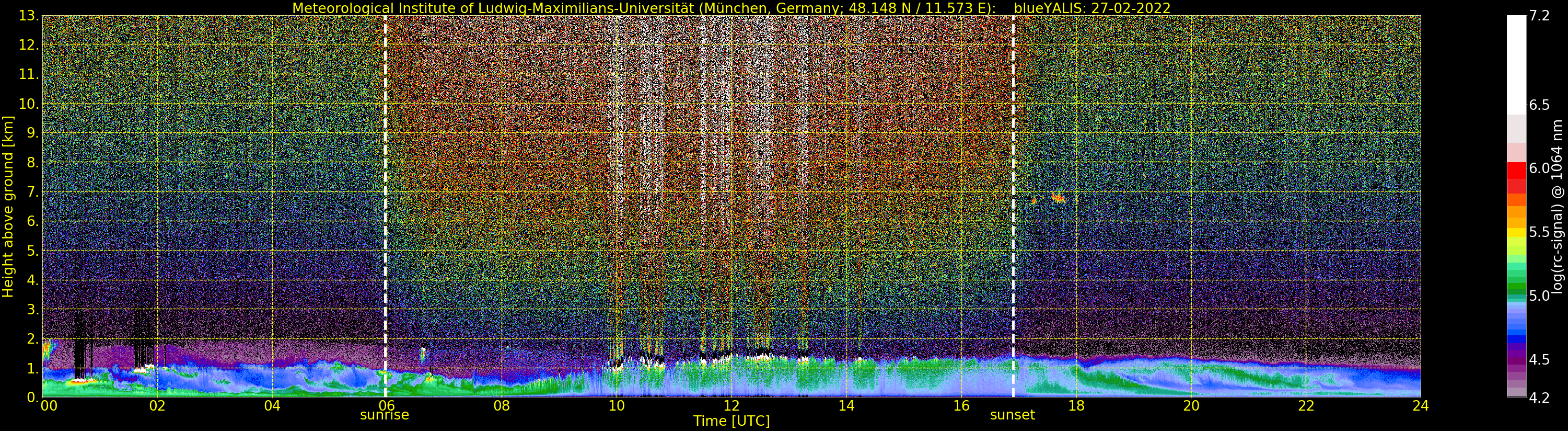Click the "log(rc-signal) @ 1064 nm" colorbar label
1568x431 pixels.
(1557, 207)
